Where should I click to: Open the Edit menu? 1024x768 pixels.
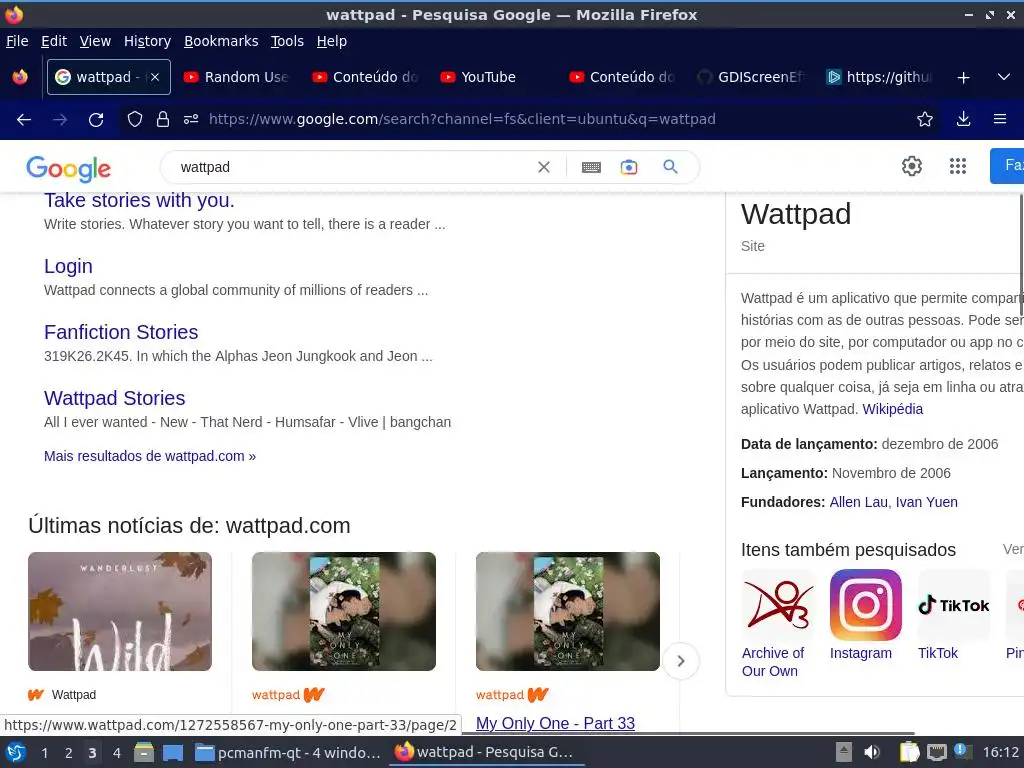point(54,41)
